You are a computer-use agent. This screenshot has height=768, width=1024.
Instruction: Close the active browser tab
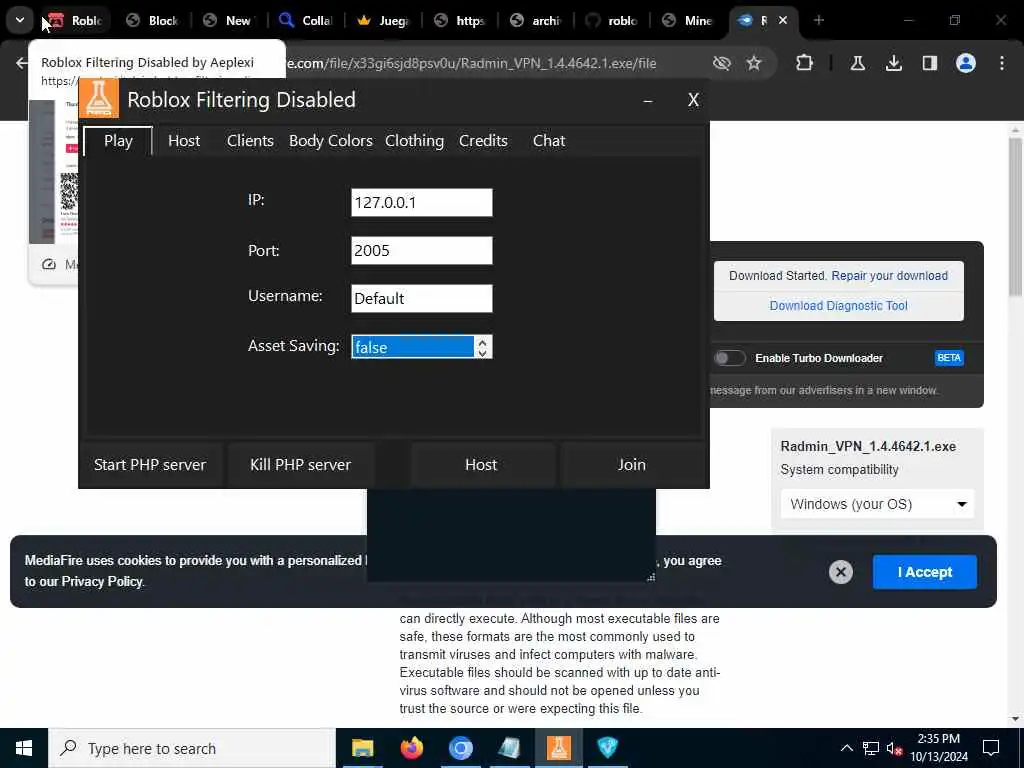(782, 20)
